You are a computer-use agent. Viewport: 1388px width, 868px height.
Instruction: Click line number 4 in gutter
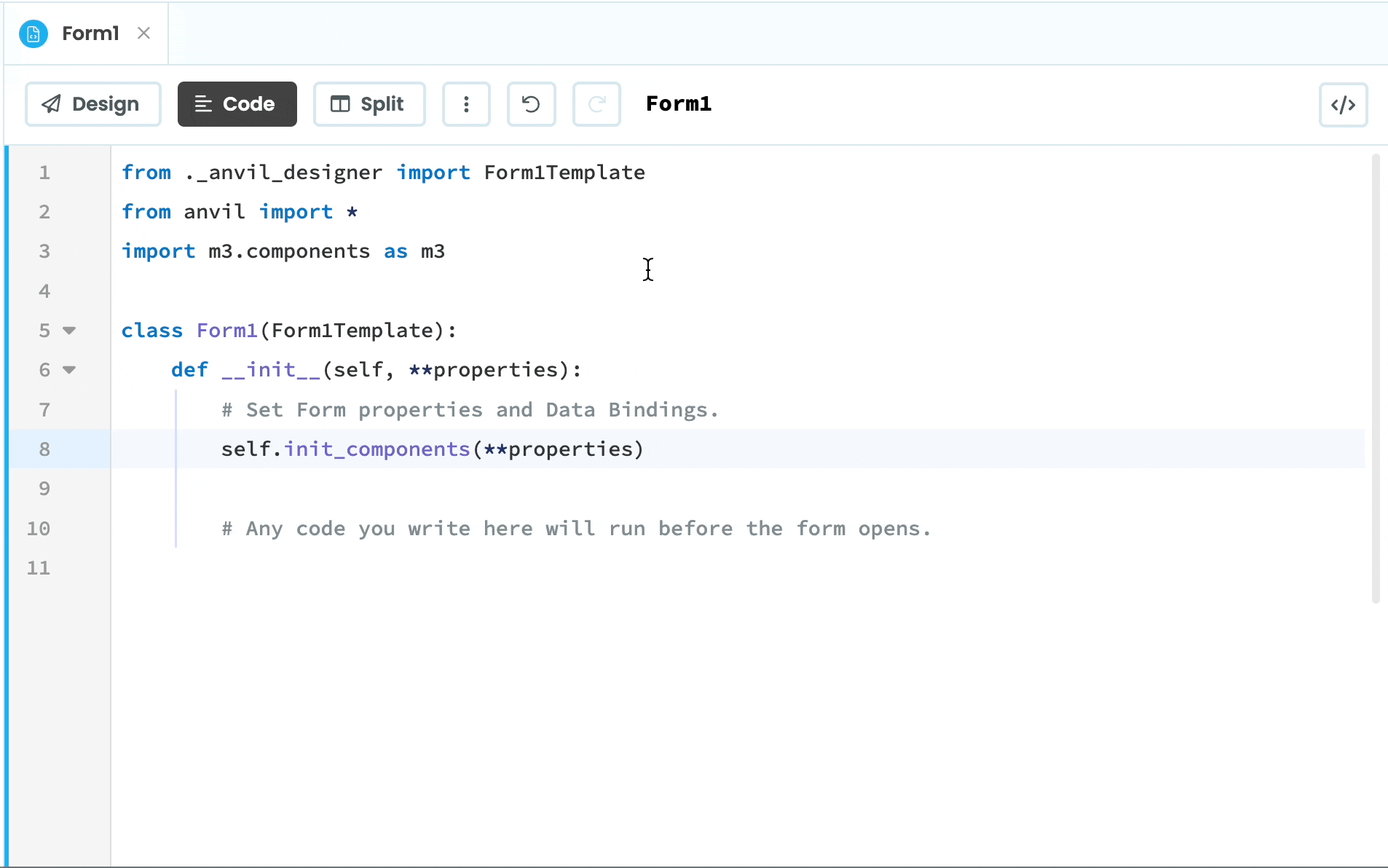(45, 291)
